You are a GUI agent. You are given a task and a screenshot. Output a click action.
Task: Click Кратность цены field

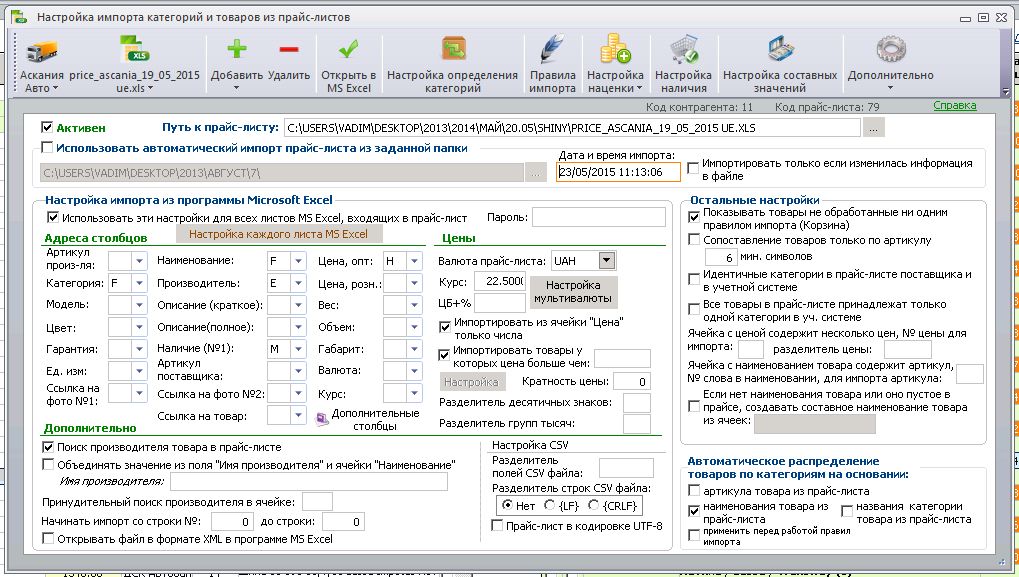632,381
